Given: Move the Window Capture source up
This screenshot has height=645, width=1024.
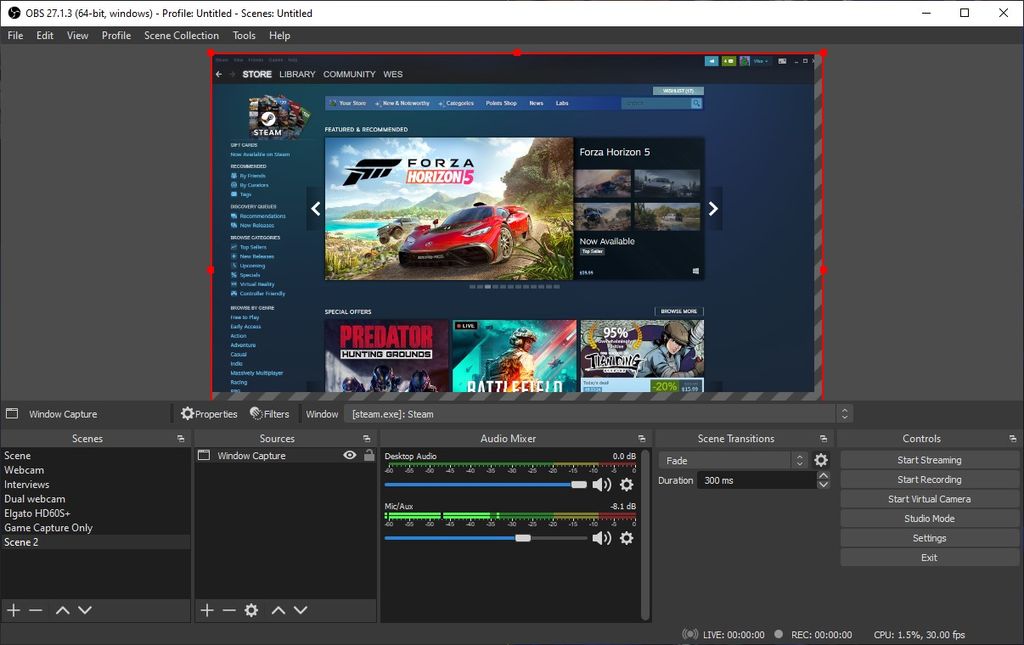Looking at the screenshot, I should coord(277,610).
